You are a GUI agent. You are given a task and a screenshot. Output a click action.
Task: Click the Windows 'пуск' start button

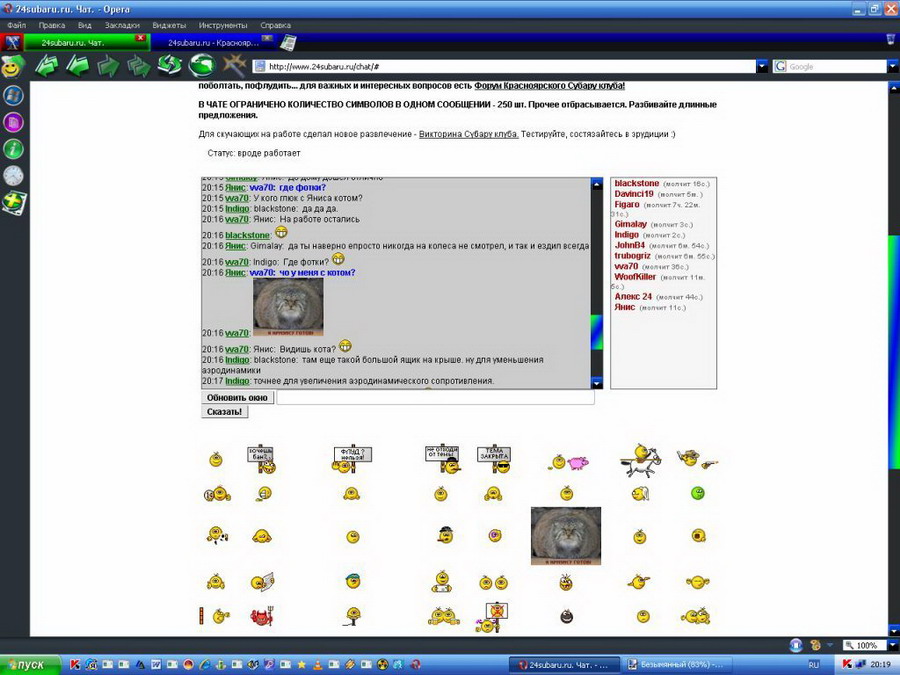30,665
